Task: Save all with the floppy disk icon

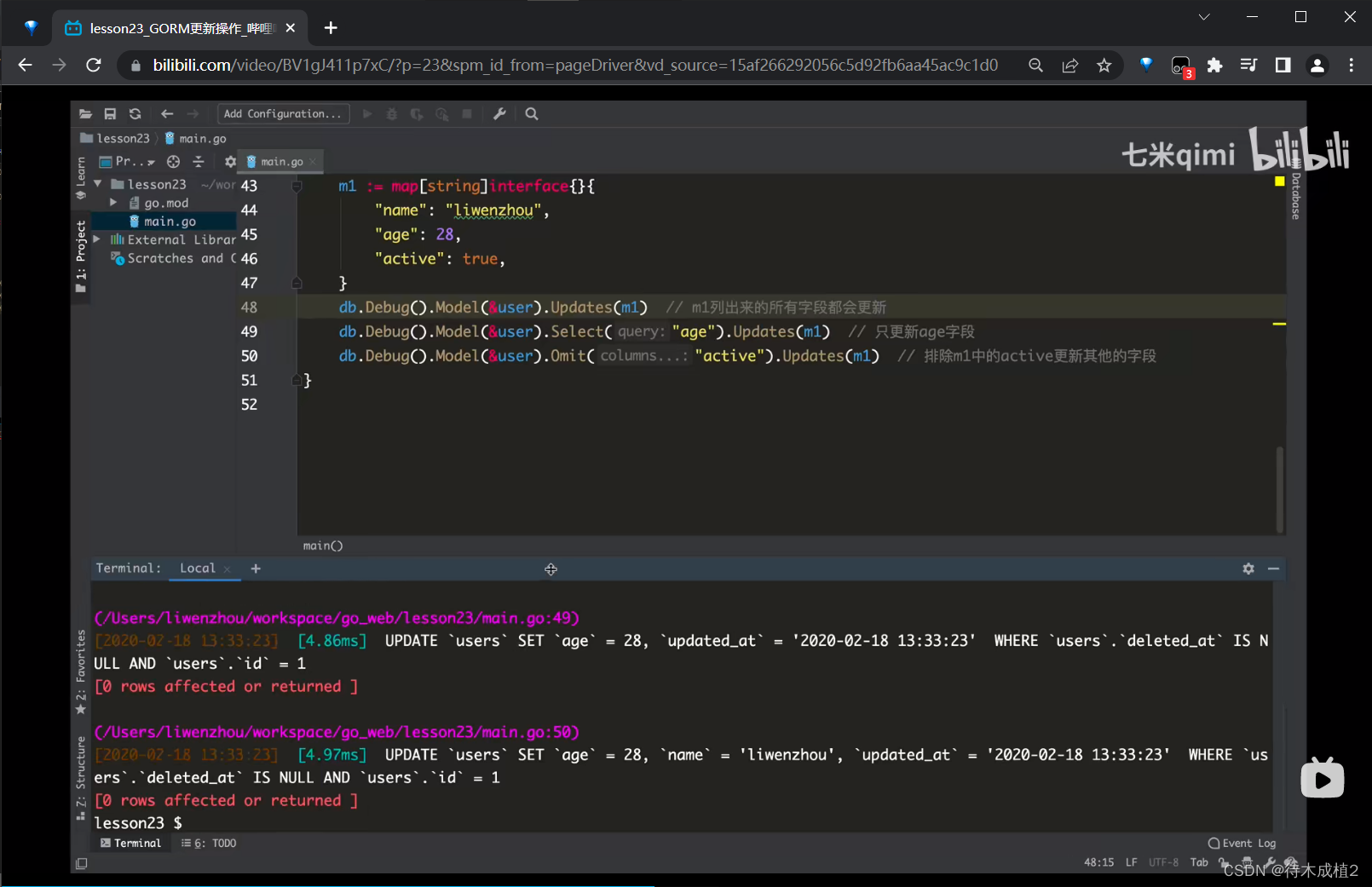Action: click(110, 114)
